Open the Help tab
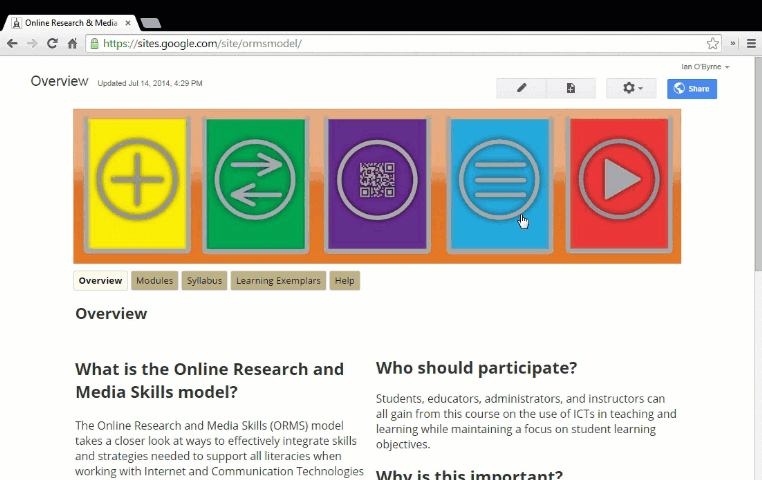762x480 pixels. [345, 281]
